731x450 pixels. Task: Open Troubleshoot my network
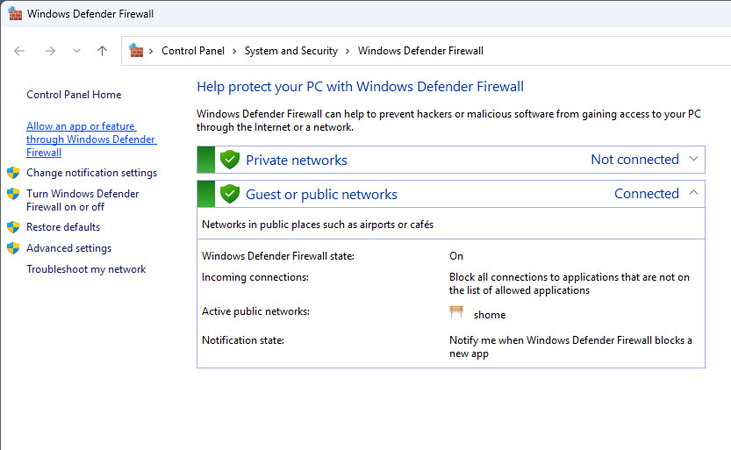[x=86, y=269]
